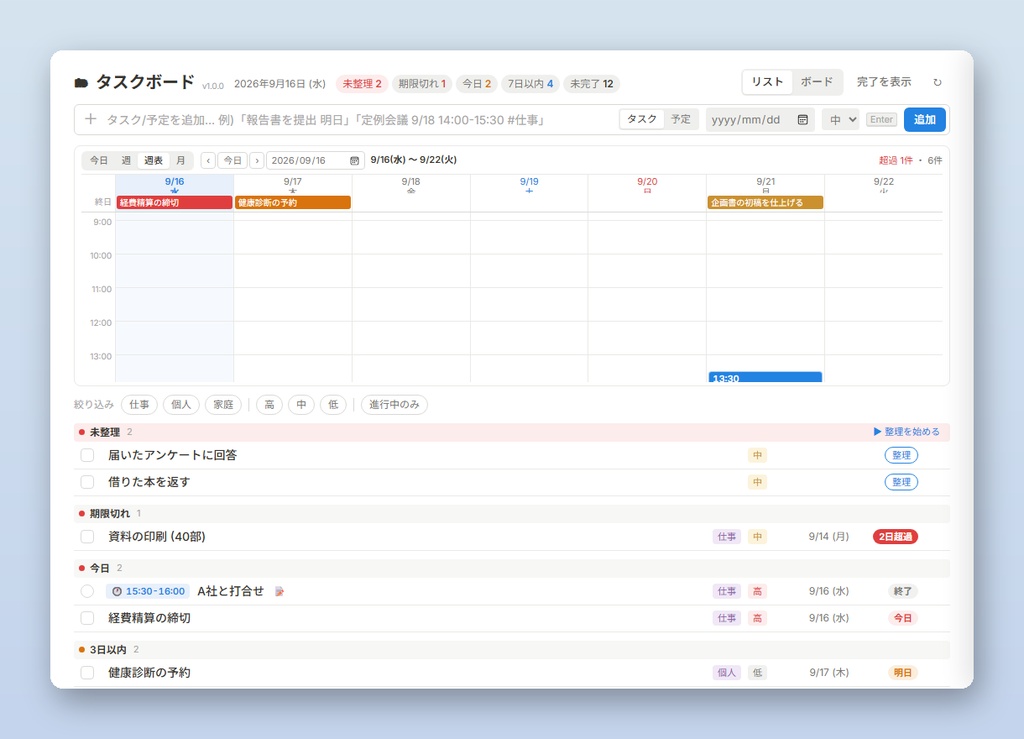
Task: Switch to the リスト view
Action: 767,82
